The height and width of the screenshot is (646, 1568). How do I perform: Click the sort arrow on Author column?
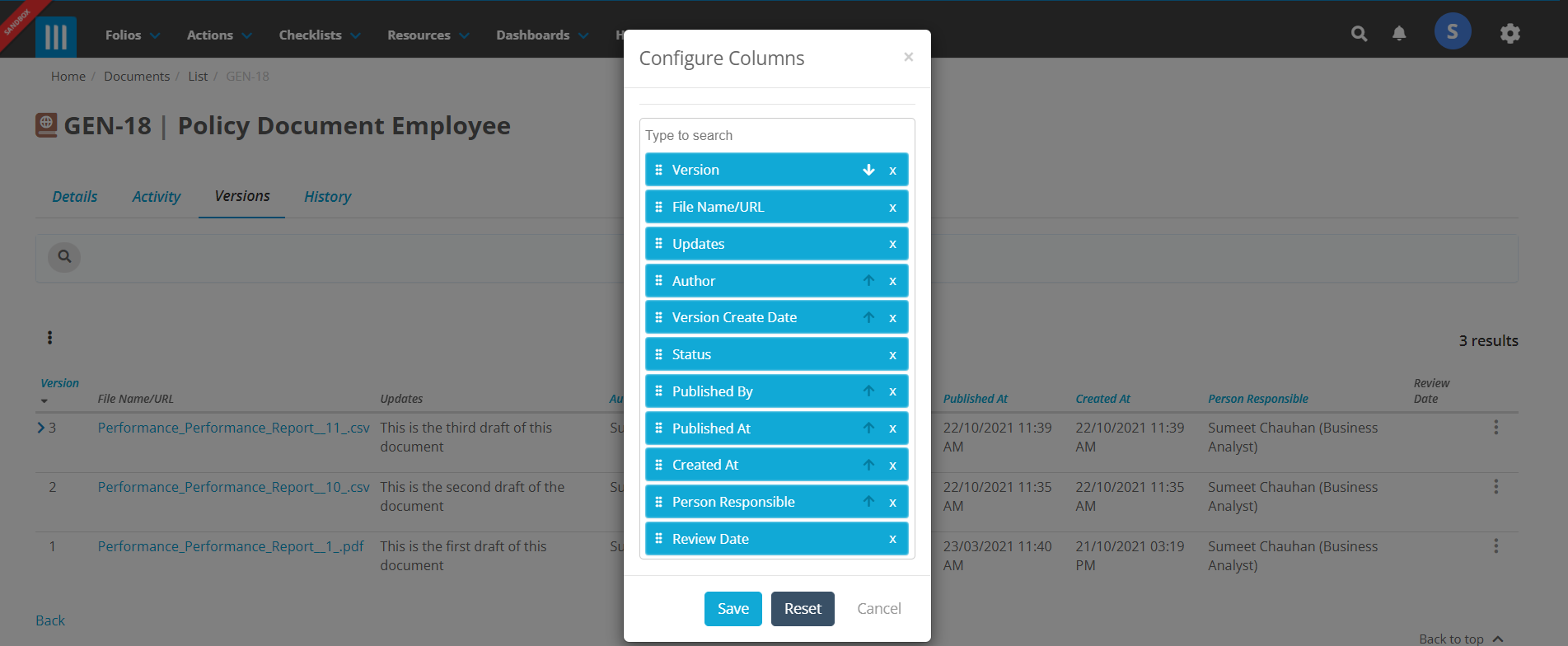[868, 281]
